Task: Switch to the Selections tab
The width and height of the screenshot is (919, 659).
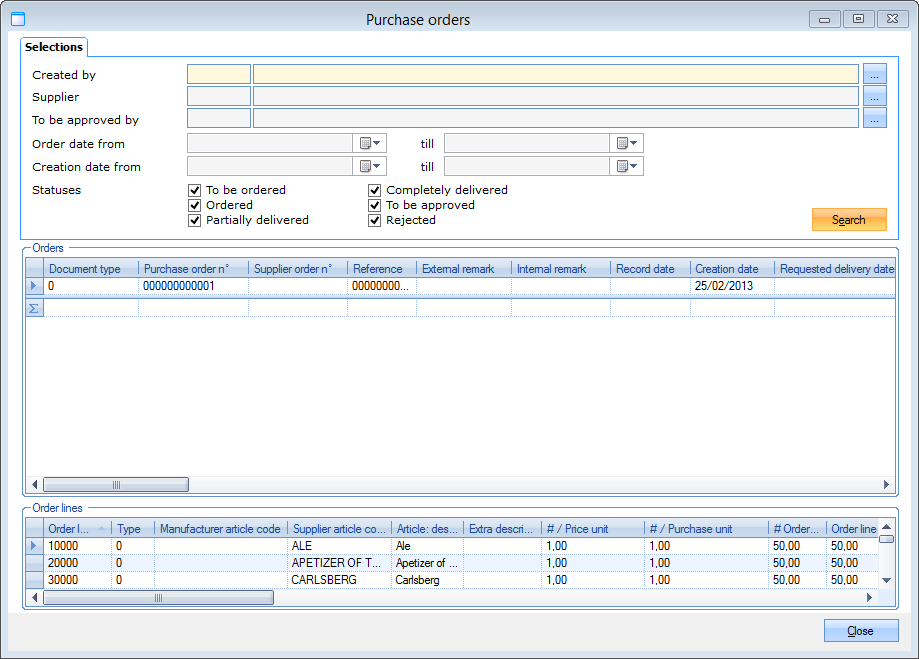Action: (54, 47)
